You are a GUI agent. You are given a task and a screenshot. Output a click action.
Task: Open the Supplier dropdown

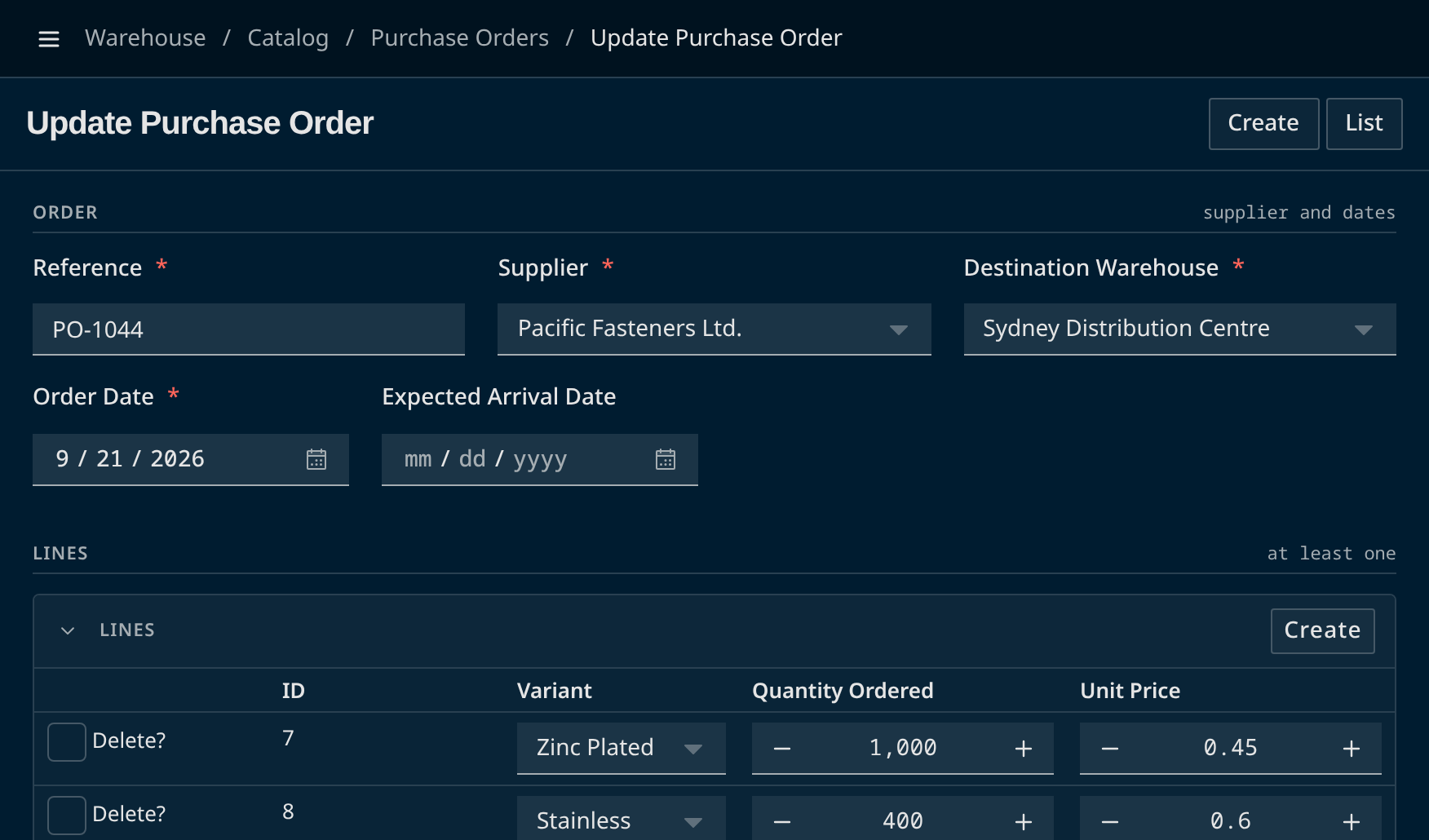714,329
